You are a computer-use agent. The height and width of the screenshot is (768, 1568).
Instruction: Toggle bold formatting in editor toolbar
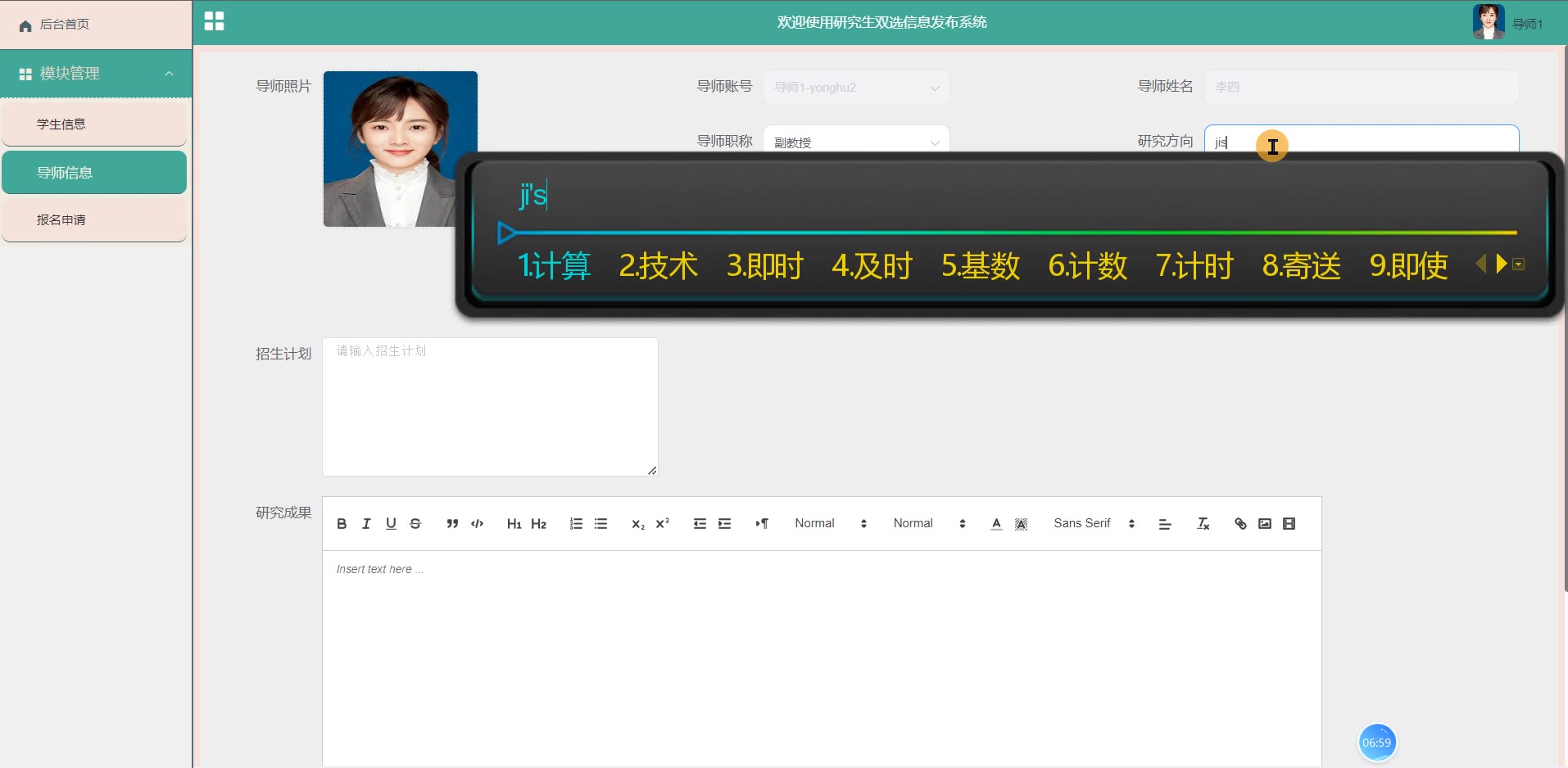coord(342,524)
